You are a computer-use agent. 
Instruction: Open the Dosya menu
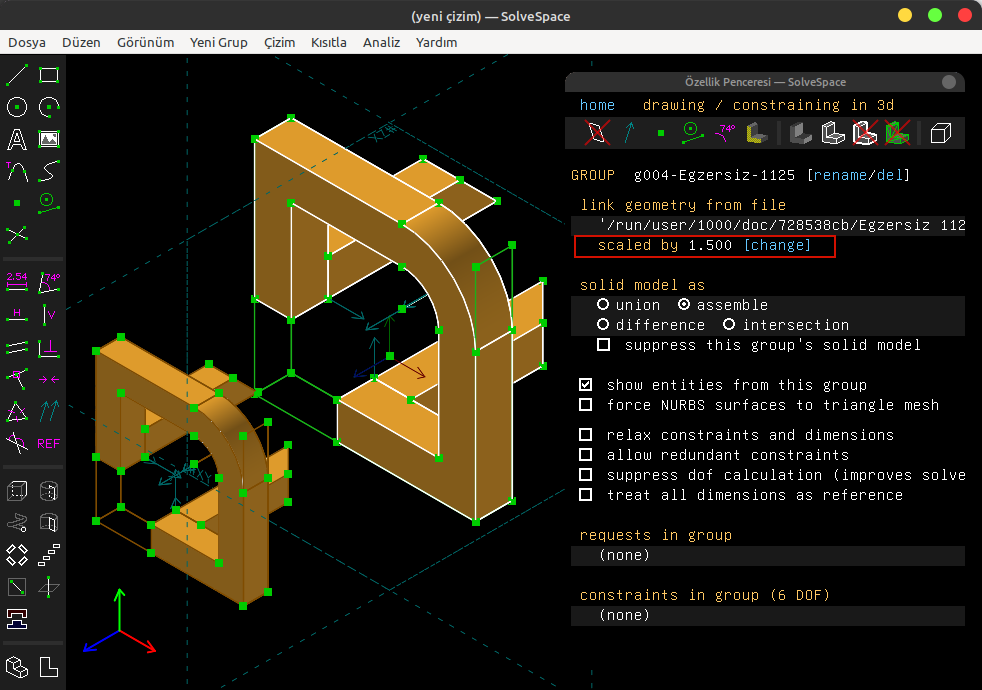(x=27, y=43)
